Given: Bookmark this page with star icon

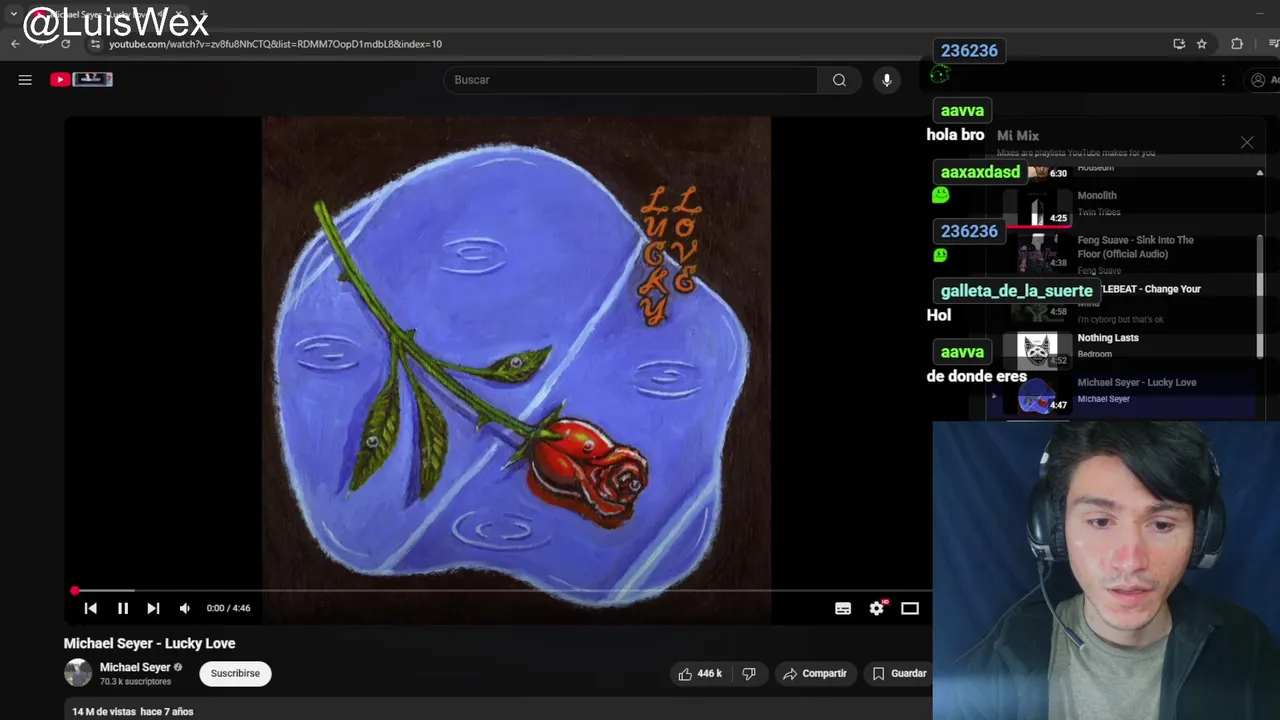Looking at the screenshot, I should click(1202, 44).
